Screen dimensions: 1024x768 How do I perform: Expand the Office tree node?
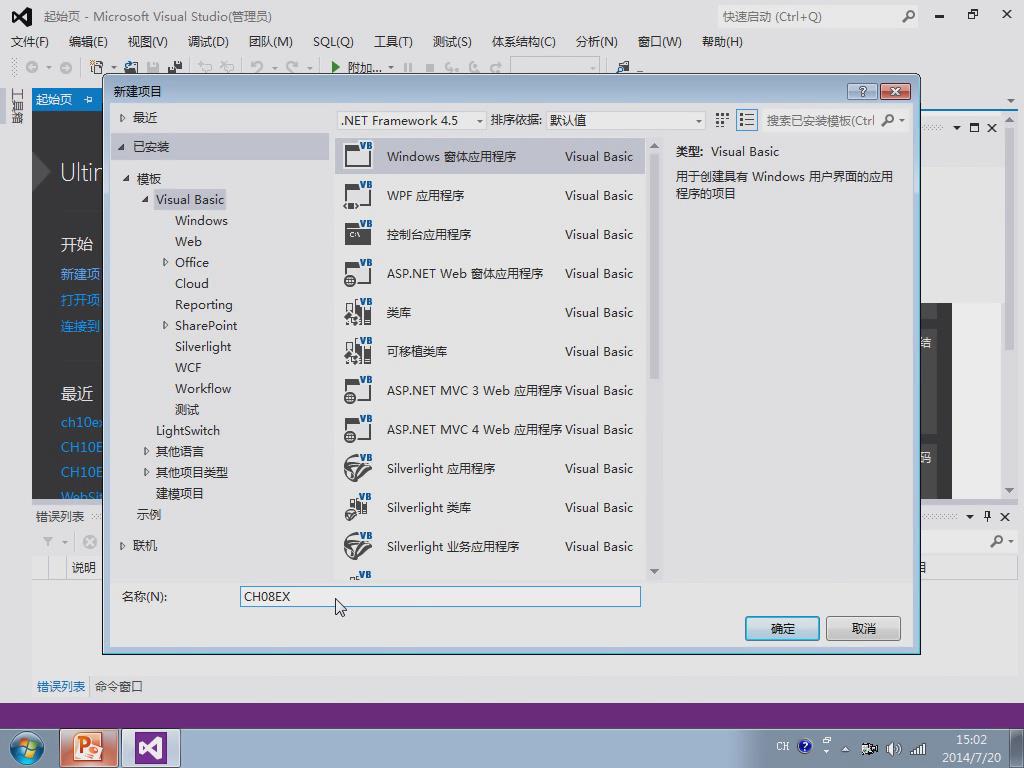coord(165,262)
